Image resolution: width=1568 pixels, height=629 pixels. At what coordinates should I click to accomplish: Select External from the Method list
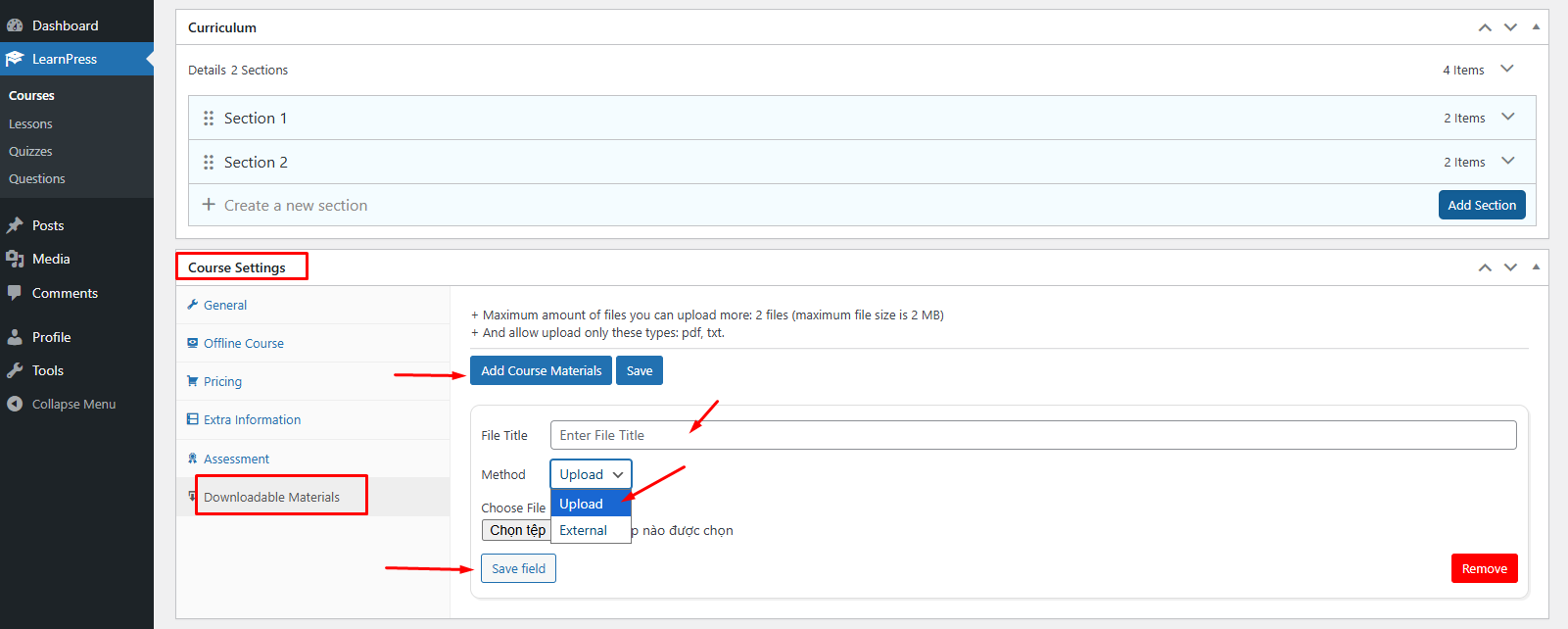[584, 530]
